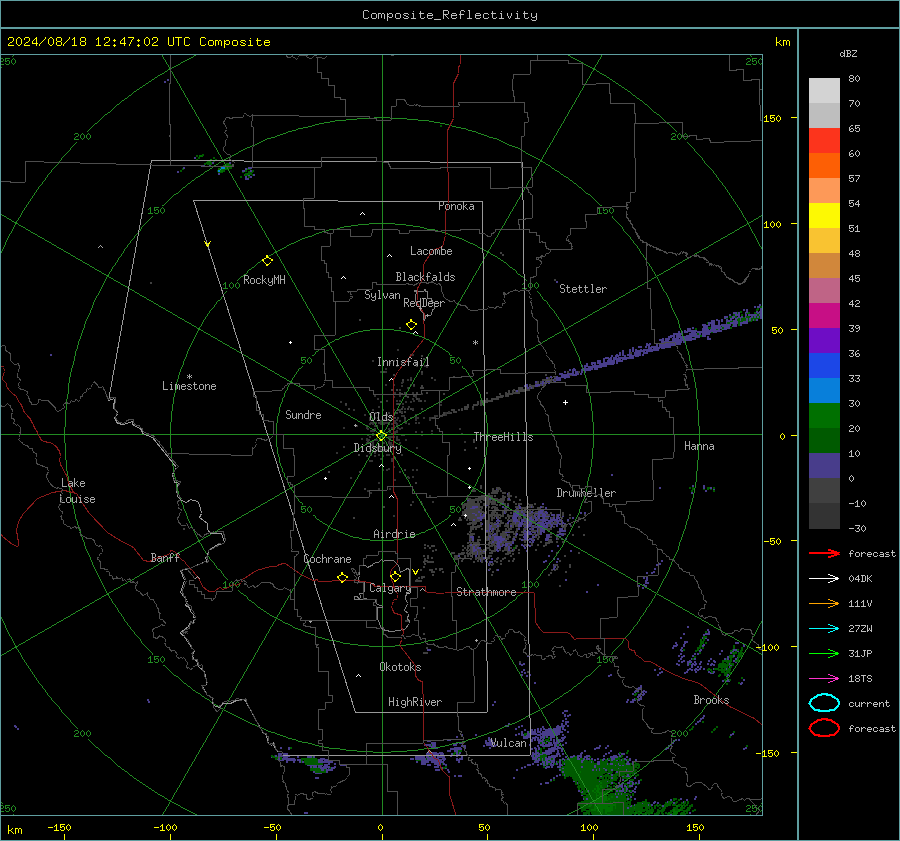Click the 2024/08/18 12:47:02 UTC timestamp

coord(99,42)
